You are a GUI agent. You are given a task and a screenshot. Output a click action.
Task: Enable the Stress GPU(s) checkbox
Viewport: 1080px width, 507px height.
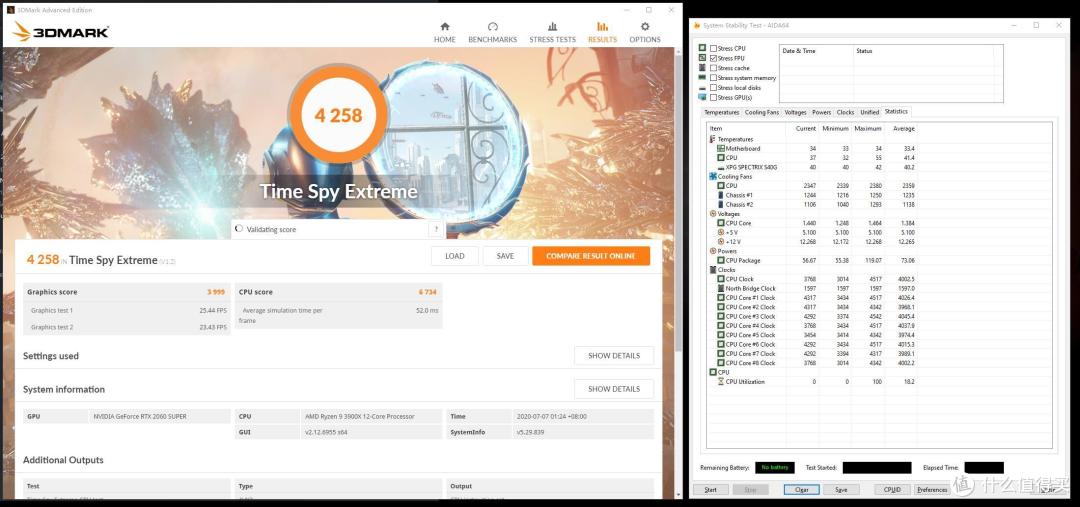click(x=713, y=97)
